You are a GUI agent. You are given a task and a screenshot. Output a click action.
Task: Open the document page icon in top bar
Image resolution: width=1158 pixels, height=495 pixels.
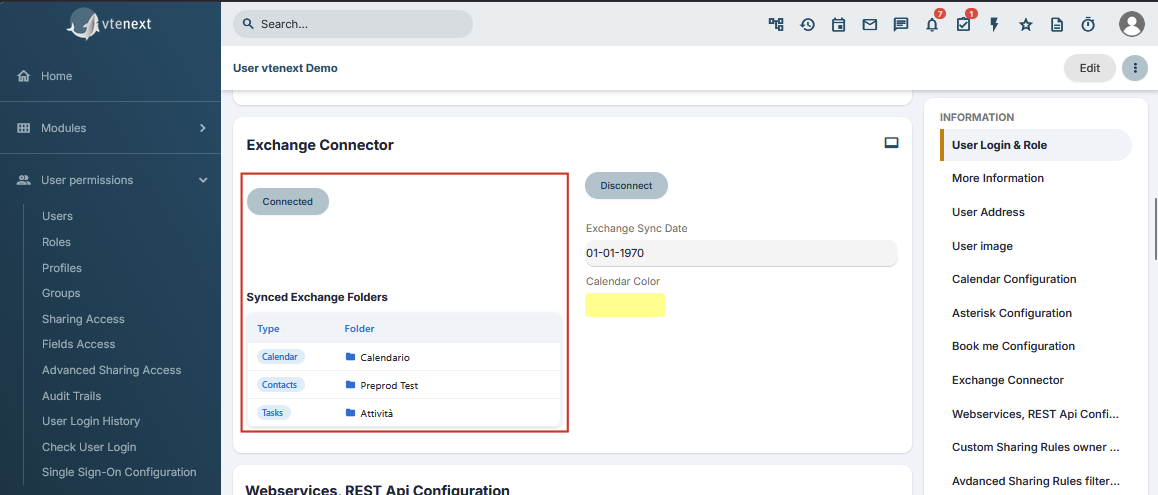1057,24
